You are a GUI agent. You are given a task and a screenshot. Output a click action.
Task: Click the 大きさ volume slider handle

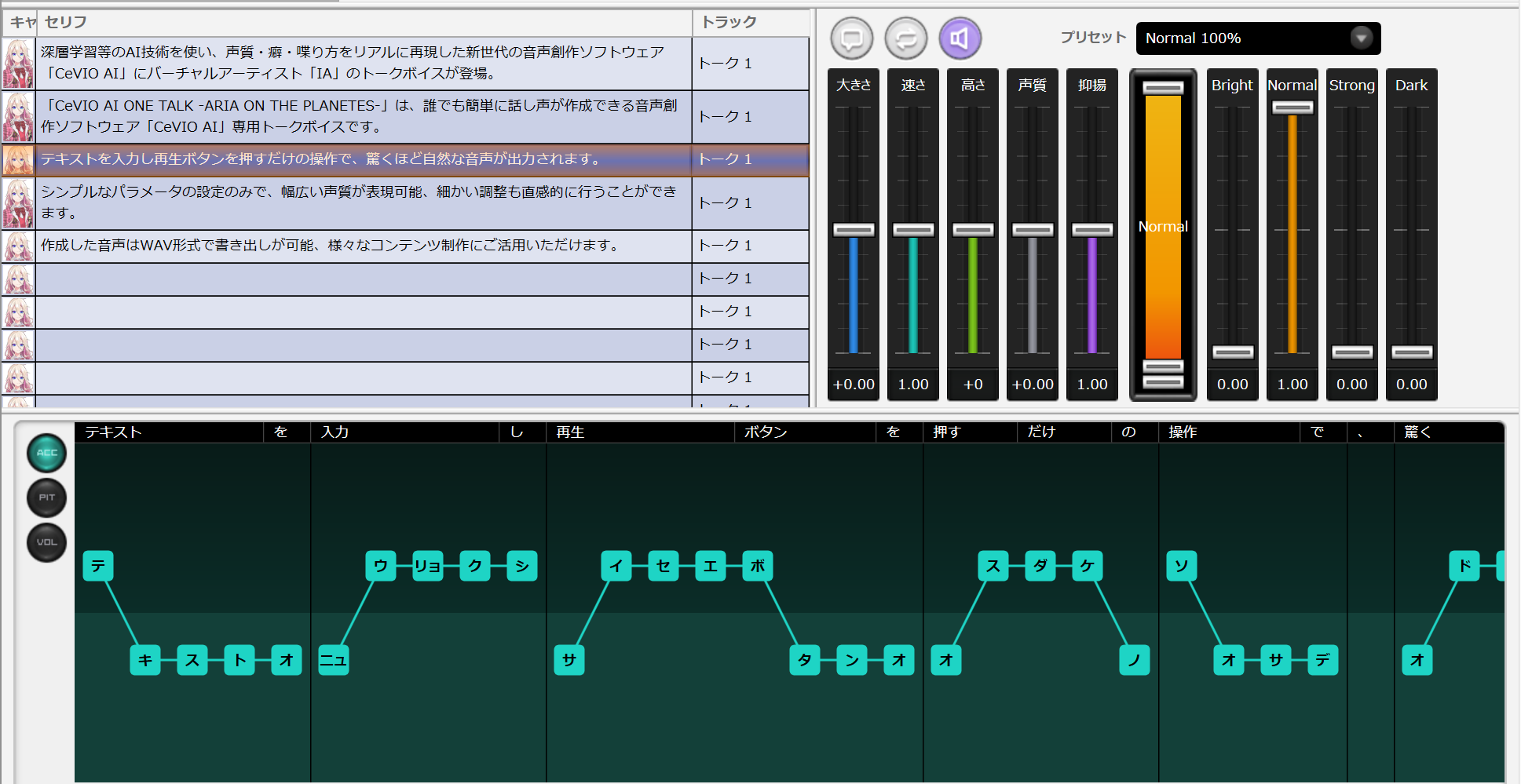tap(854, 230)
